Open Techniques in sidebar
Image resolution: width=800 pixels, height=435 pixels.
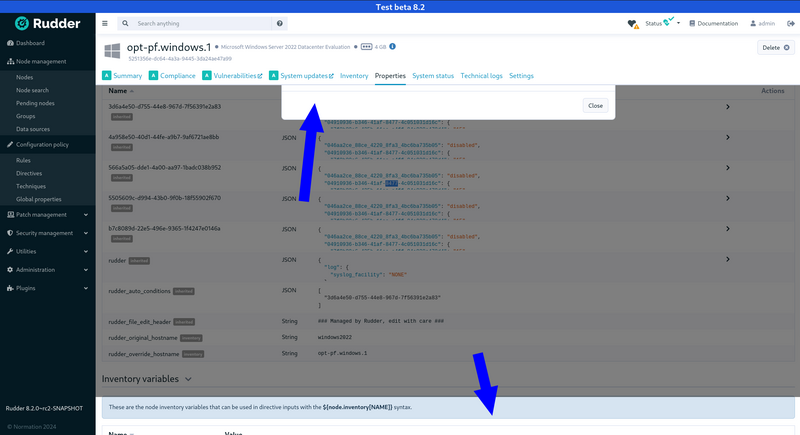[31, 186]
